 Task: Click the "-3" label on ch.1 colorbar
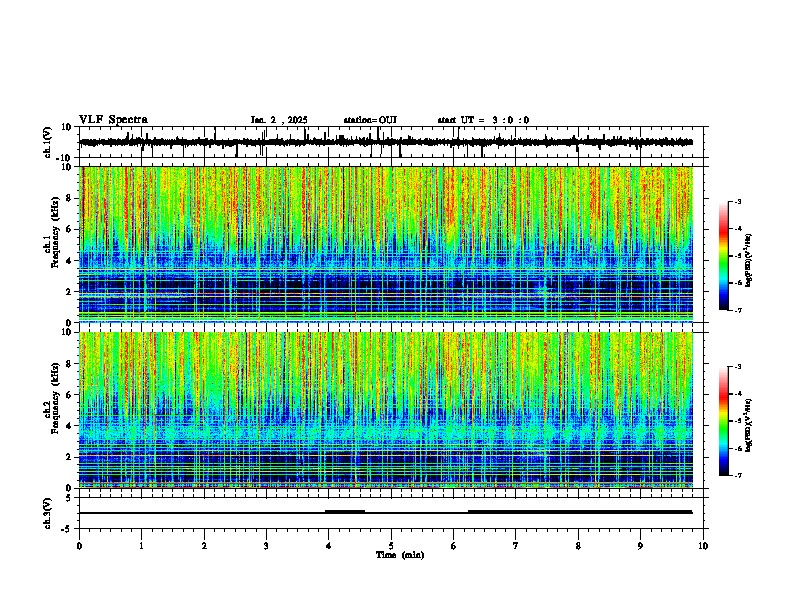tap(738, 201)
